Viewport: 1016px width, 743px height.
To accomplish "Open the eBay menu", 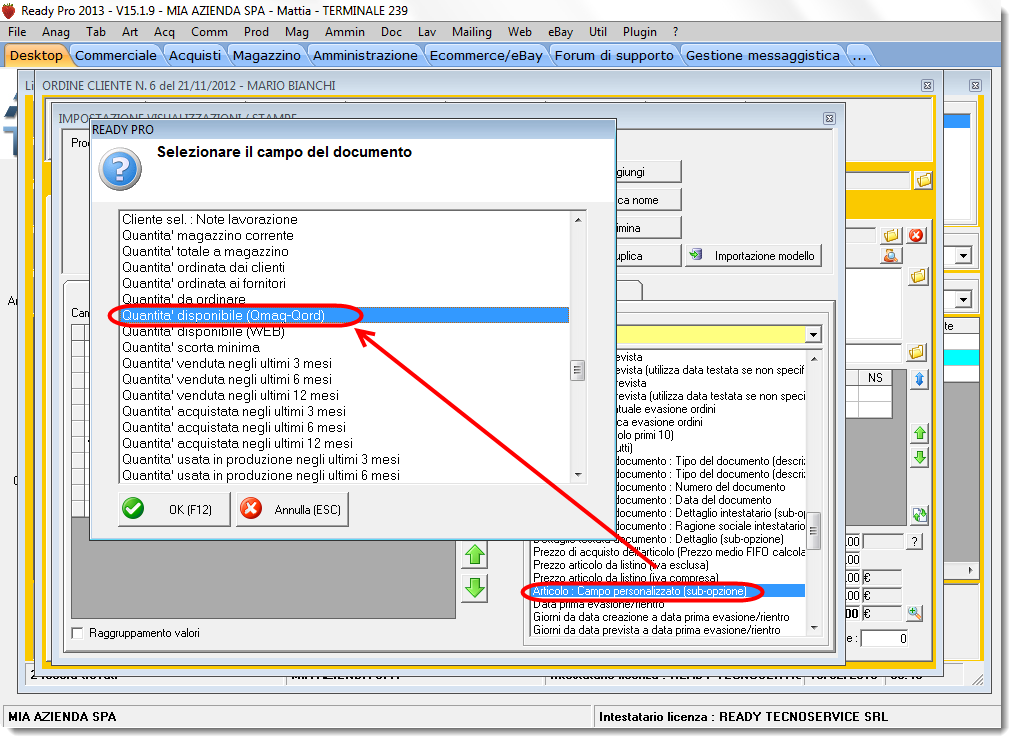I will pyautogui.click(x=560, y=32).
